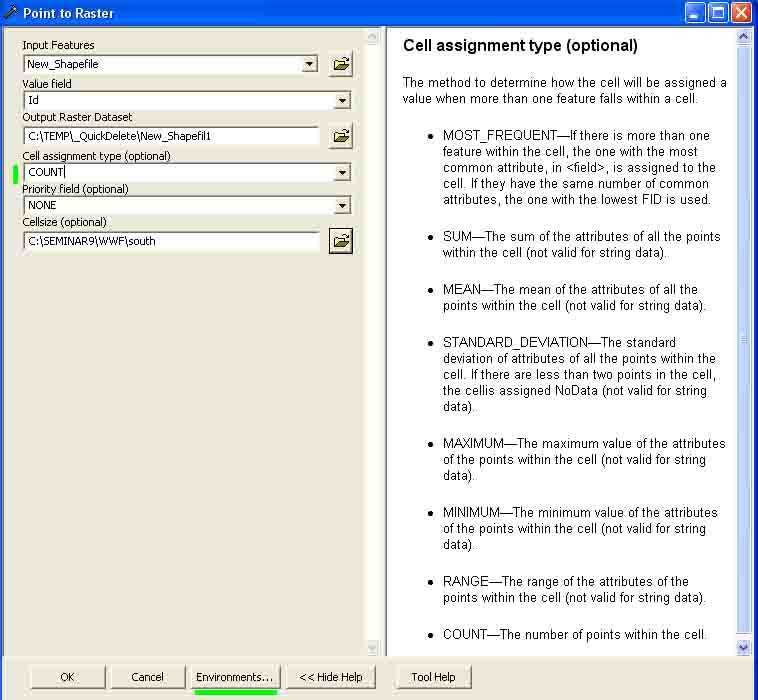
Task: Click the 'Output Raster Dataset' label
Action: (77, 117)
